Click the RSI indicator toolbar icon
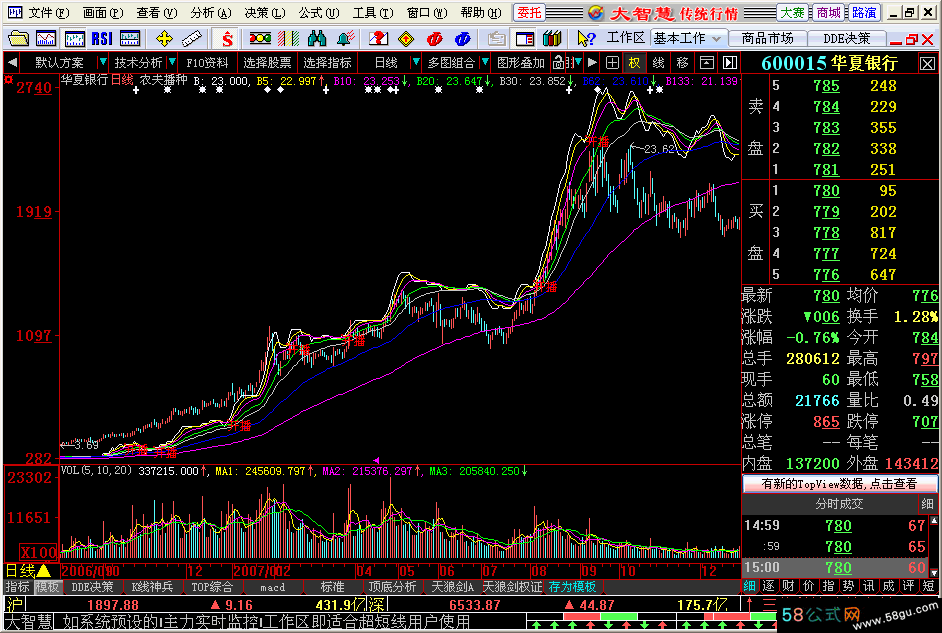Image resolution: width=942 pixels, height=633 pixels. point(102,39)
